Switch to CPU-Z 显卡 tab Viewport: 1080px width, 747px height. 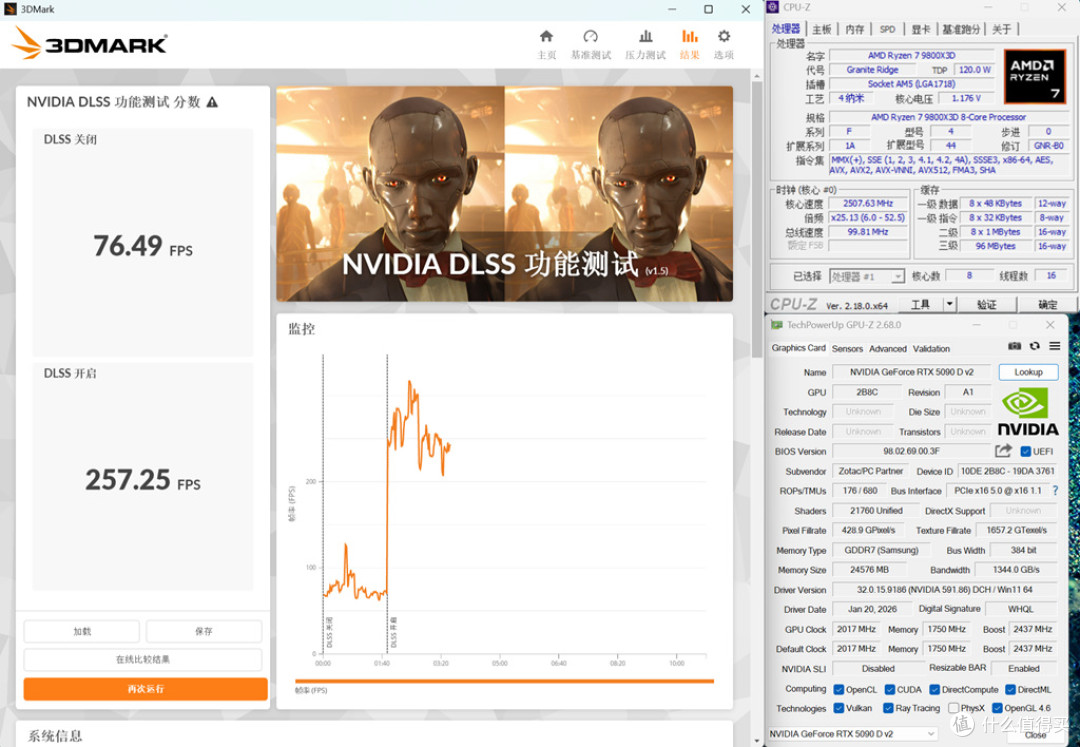coord(920,29)
